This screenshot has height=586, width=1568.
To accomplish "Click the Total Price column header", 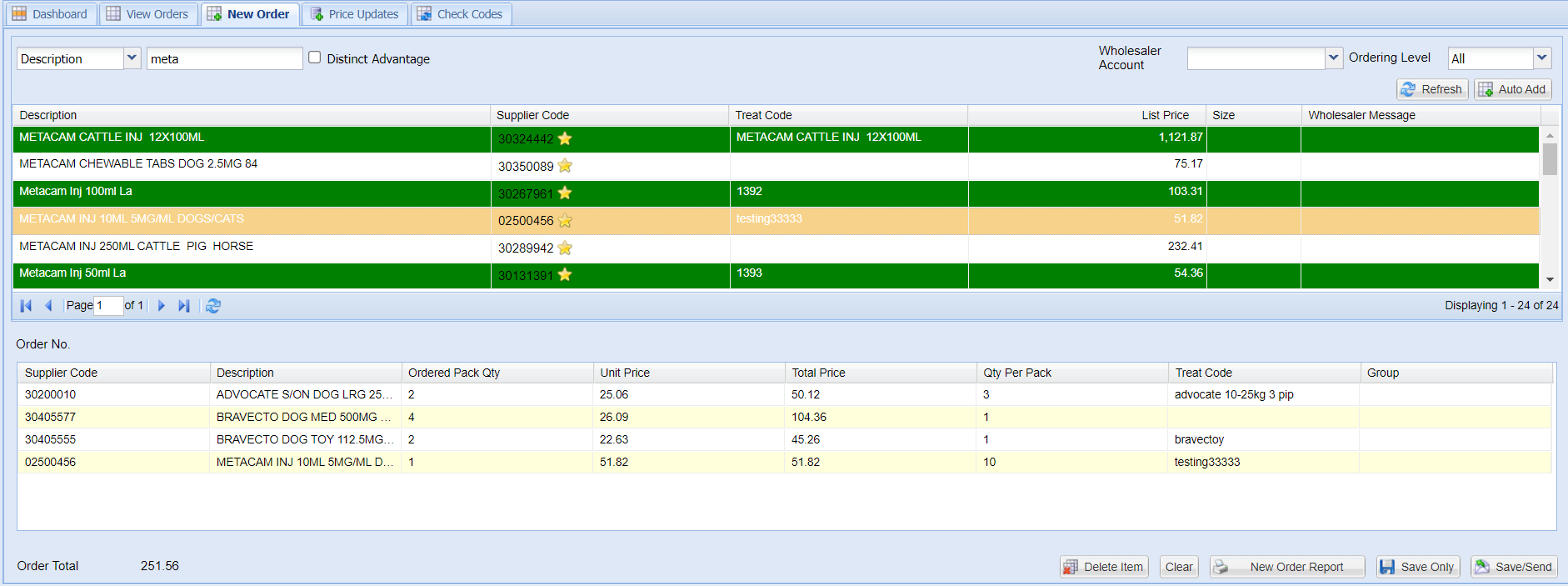I will pyautogui.click(x=881, y=373).
